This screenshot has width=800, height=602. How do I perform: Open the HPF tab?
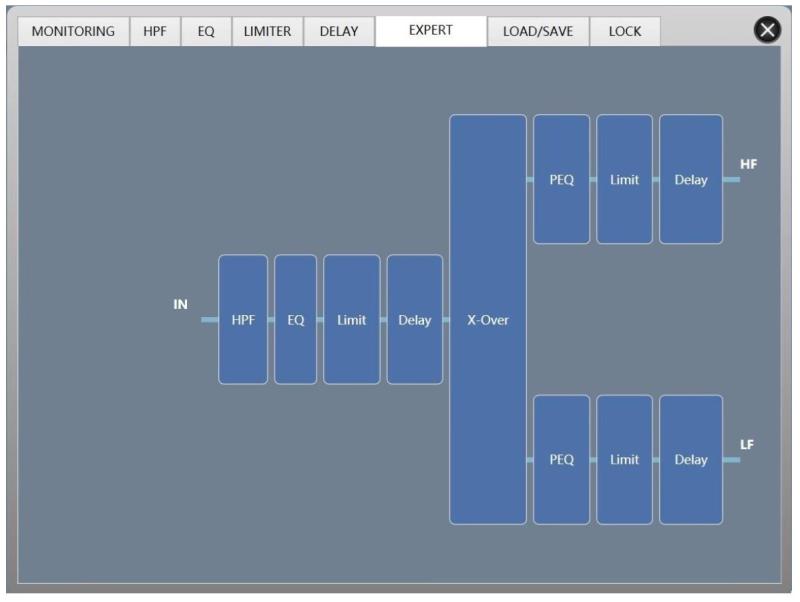155,31
